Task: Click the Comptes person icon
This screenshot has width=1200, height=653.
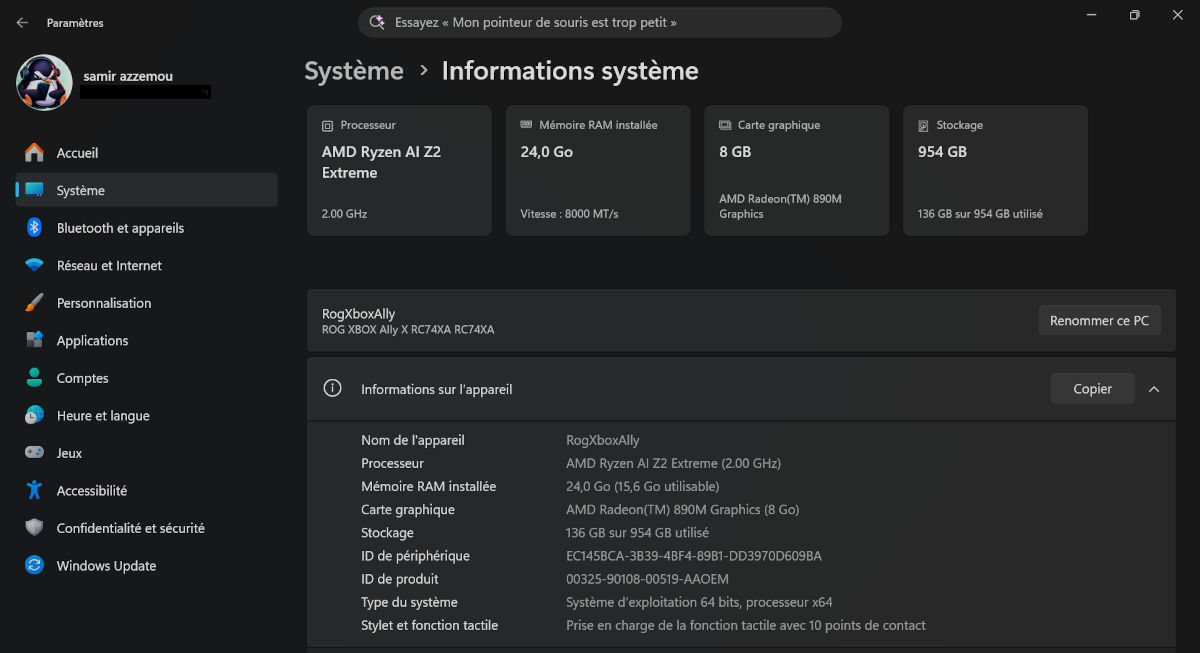Action: (x=34, y=378)
